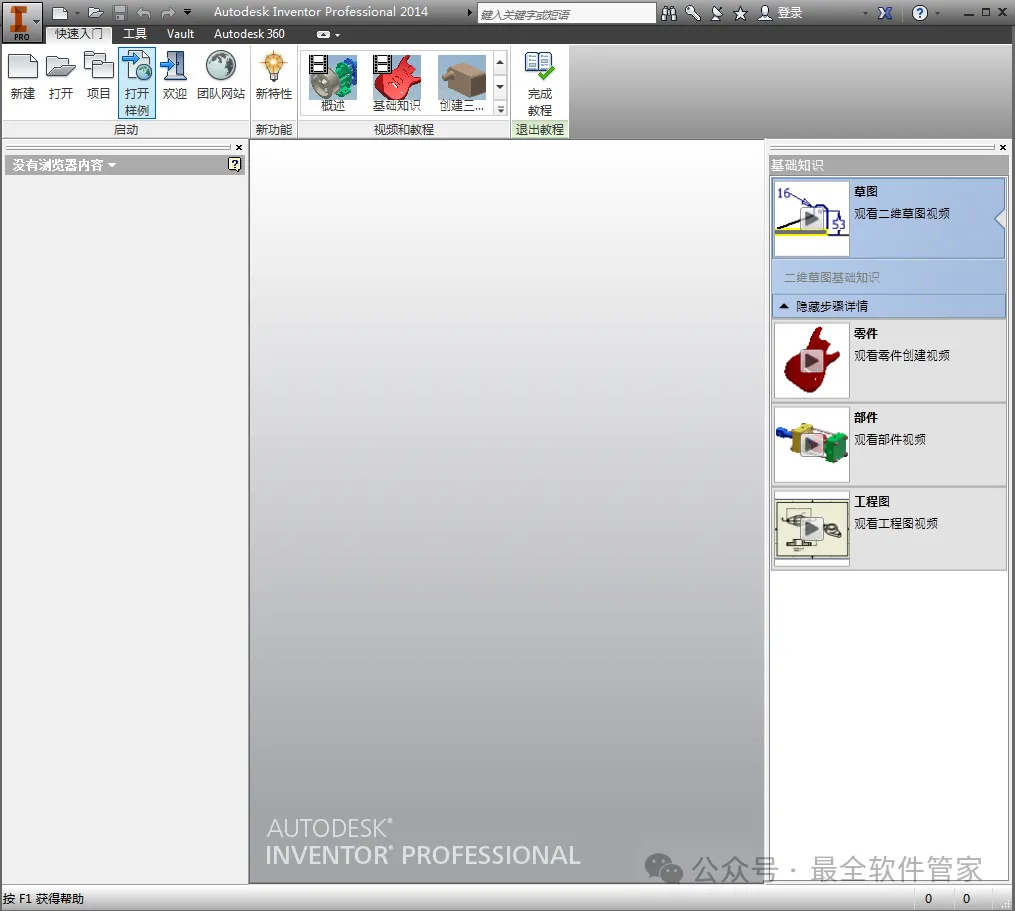Image resolution: width=1015 pixels, height=911 pixels.
Task: Click the Open folder quick access icon
Action: pyautogui.click(x=96, y=12)
